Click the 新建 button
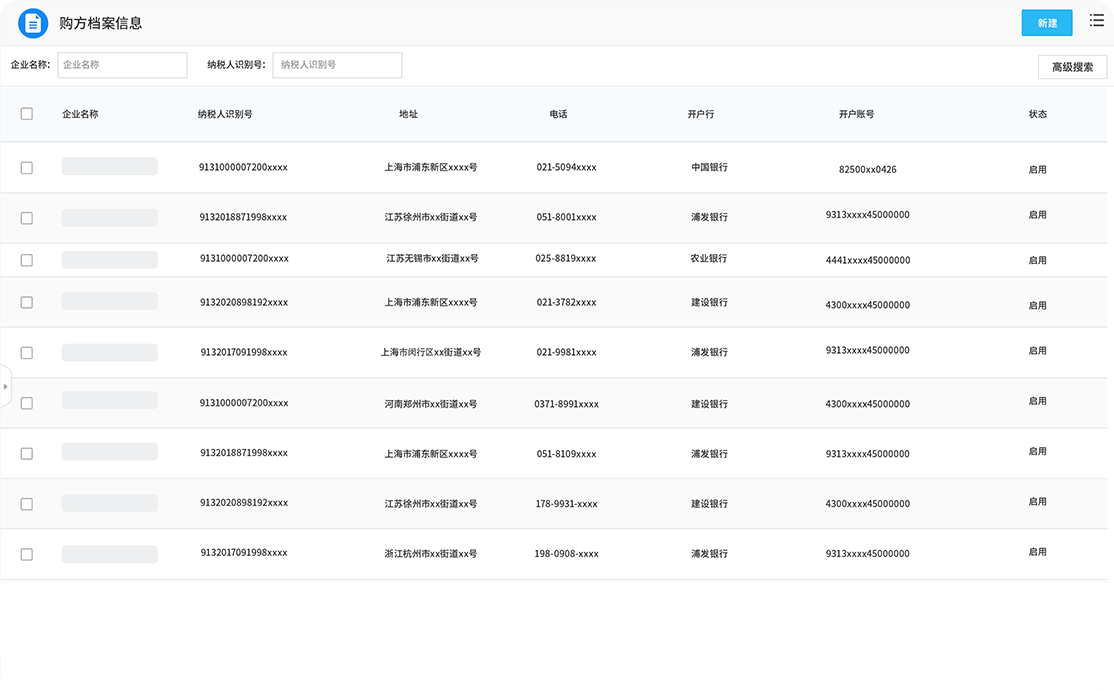Image resolution: width=1114 pixels, height=691 pixels. pos(1046,23)
